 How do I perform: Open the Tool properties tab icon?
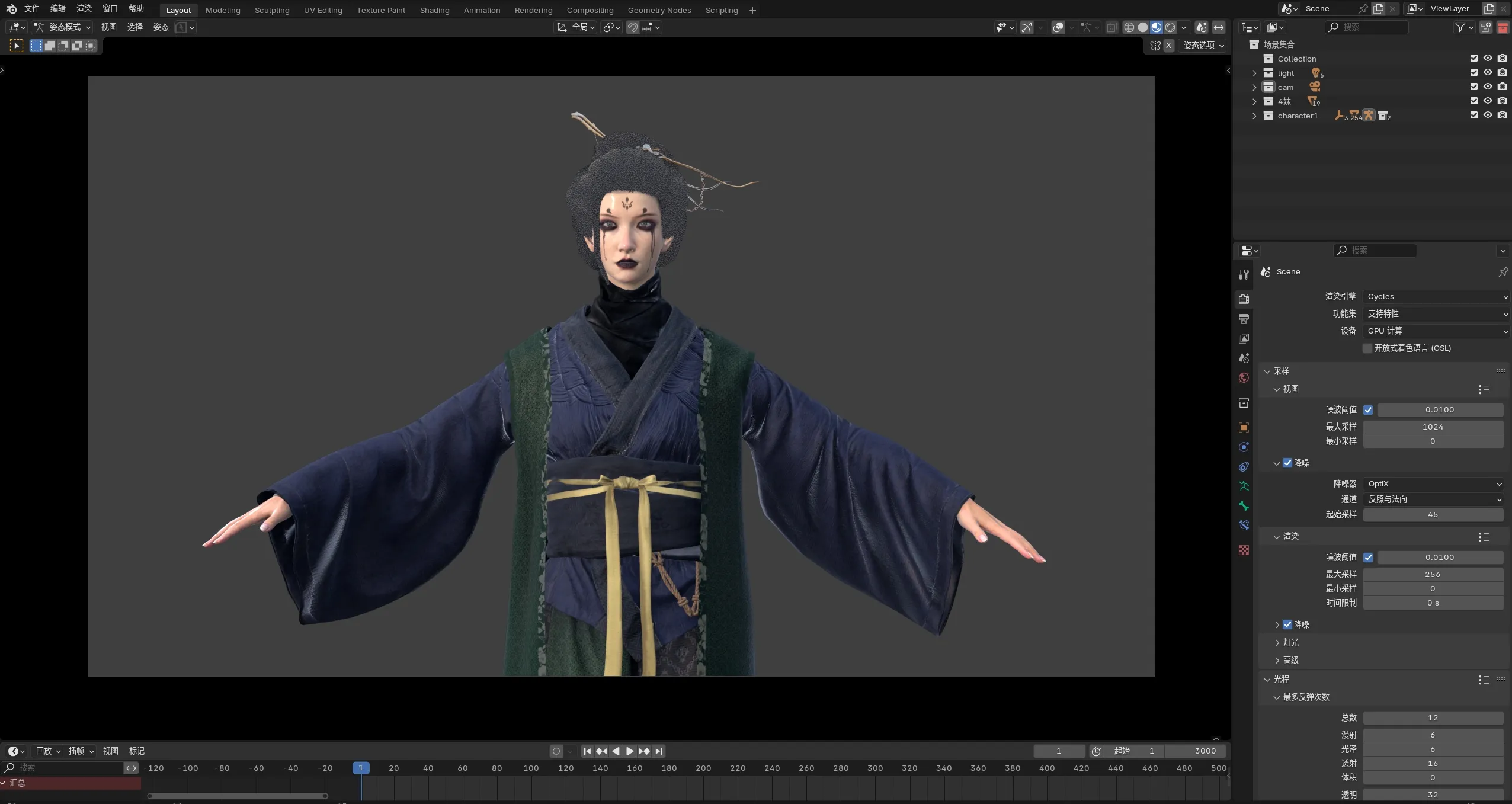[1244, 274]
